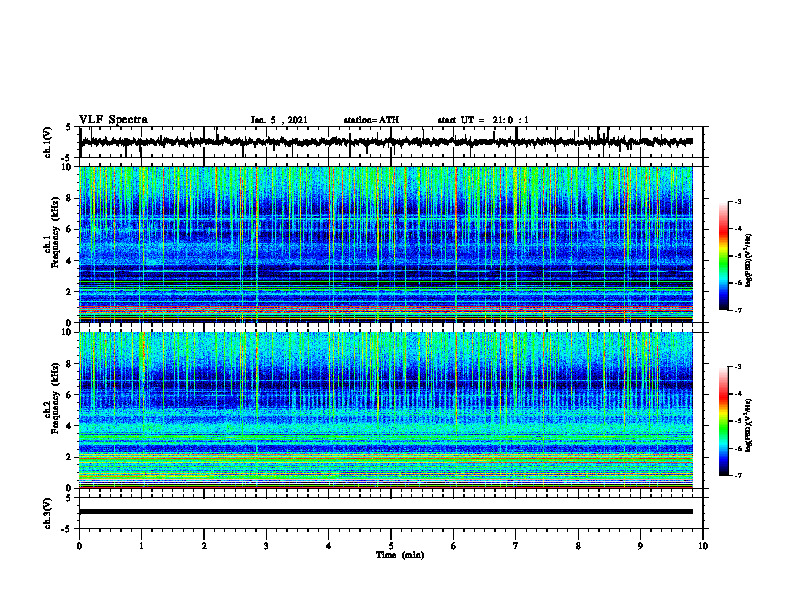792x612 pixels.
Task: Click the ch.1 spectrogram plot area
Action: (x=386, y=244)
